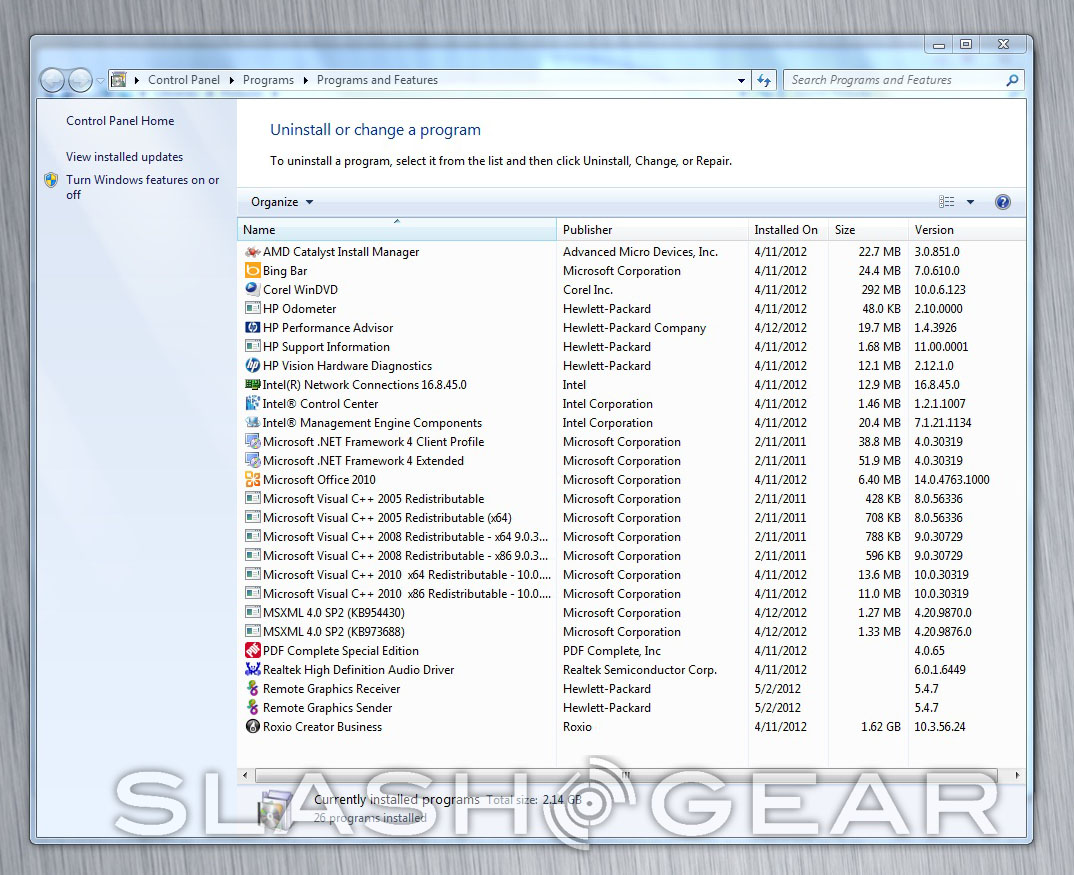Screen dimensions: 1074x875
Task: Select the PDF Complete Special Edition icon
Action: tap(253, 651)
